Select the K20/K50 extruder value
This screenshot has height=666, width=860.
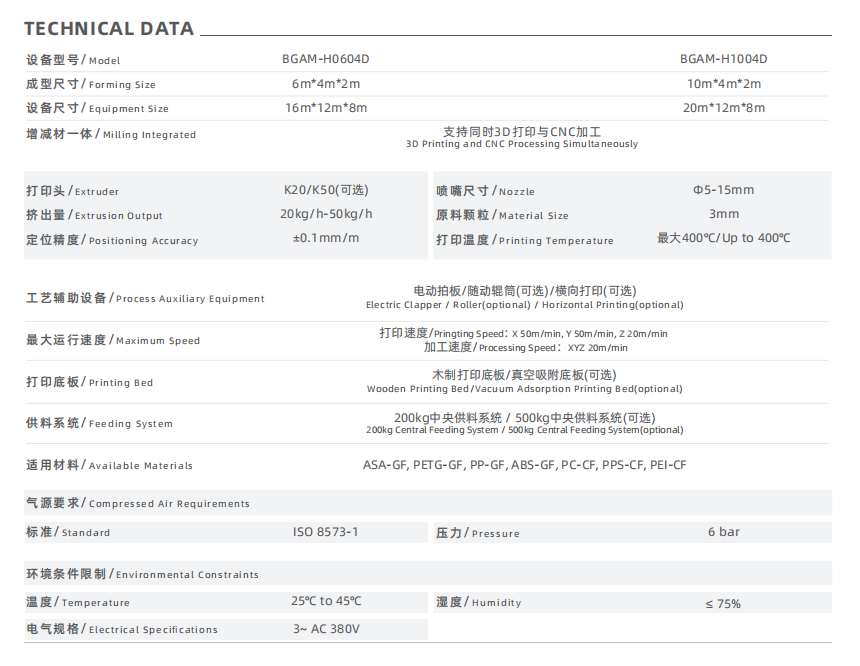pyautogui.click(x=326, y=190)
